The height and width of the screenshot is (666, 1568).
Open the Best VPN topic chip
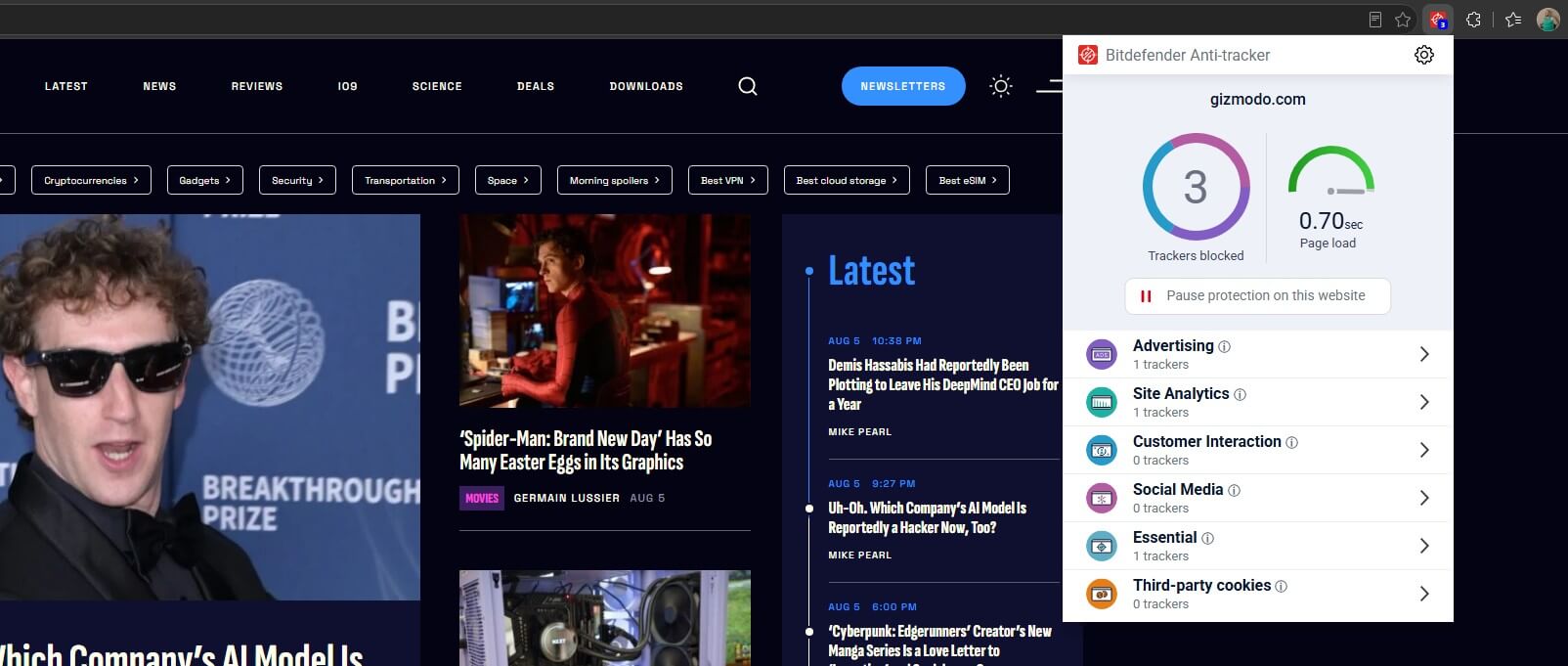point(728,180)
